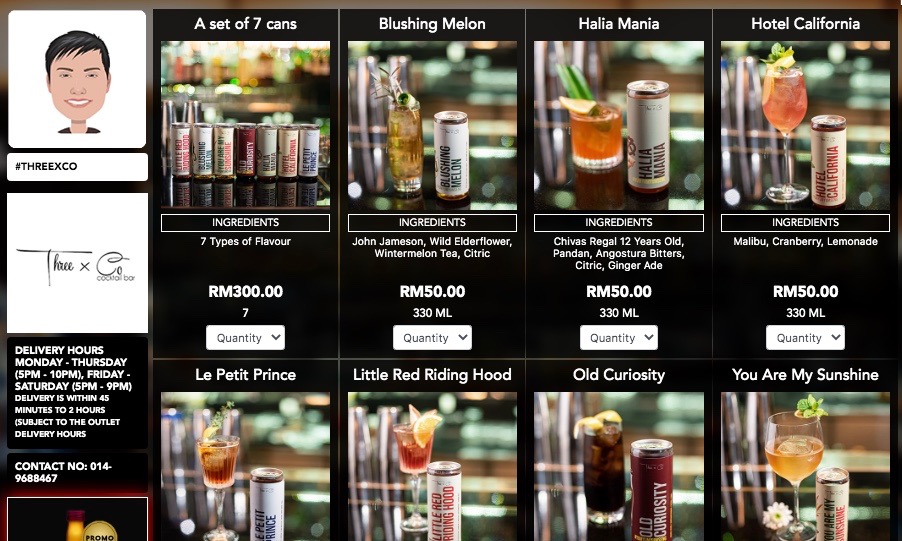Click the Blushing Melon product photo

click(x=432, y=125)
